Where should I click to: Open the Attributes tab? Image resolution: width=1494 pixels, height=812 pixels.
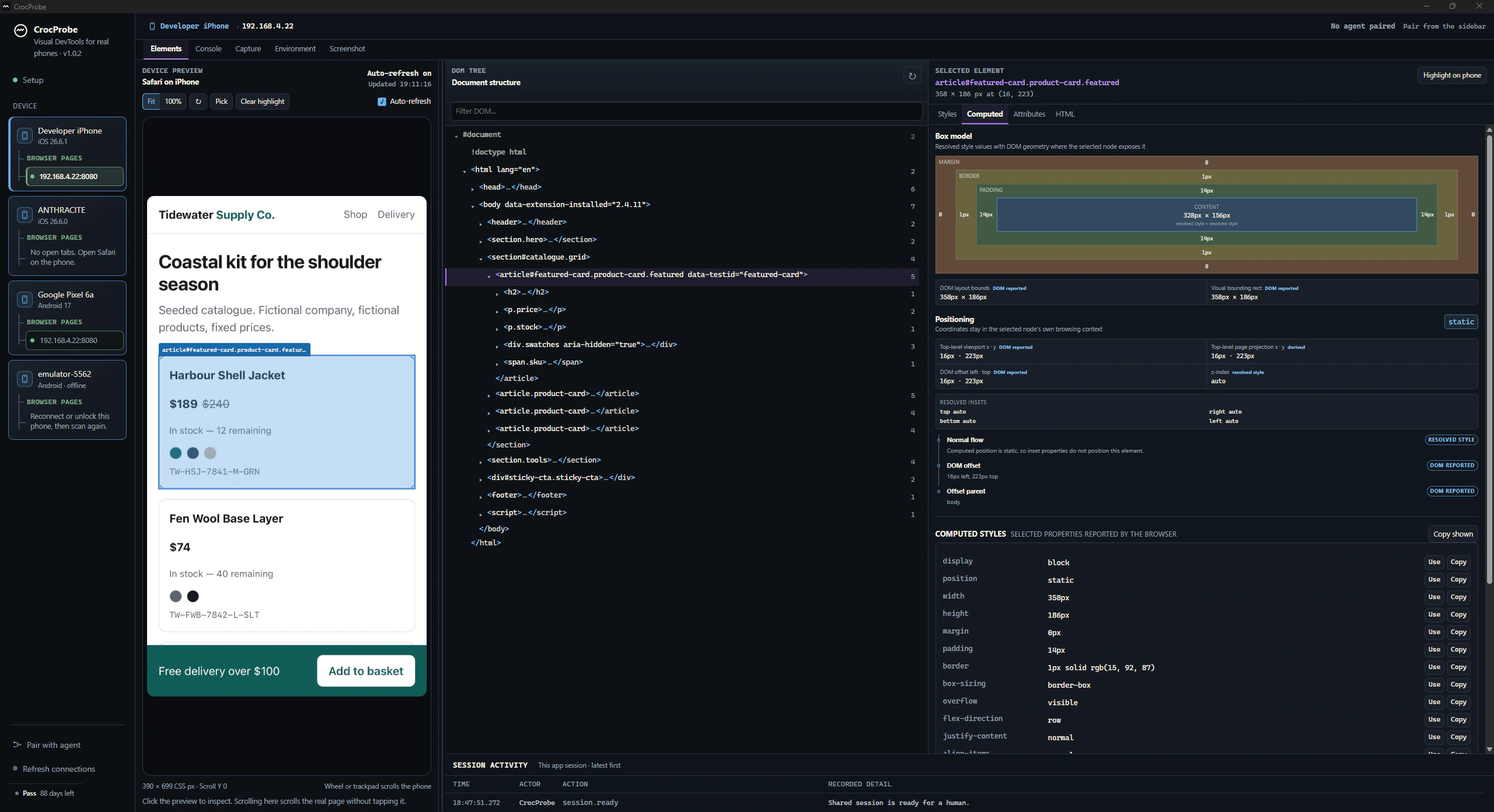click(x=1029, y=114)
